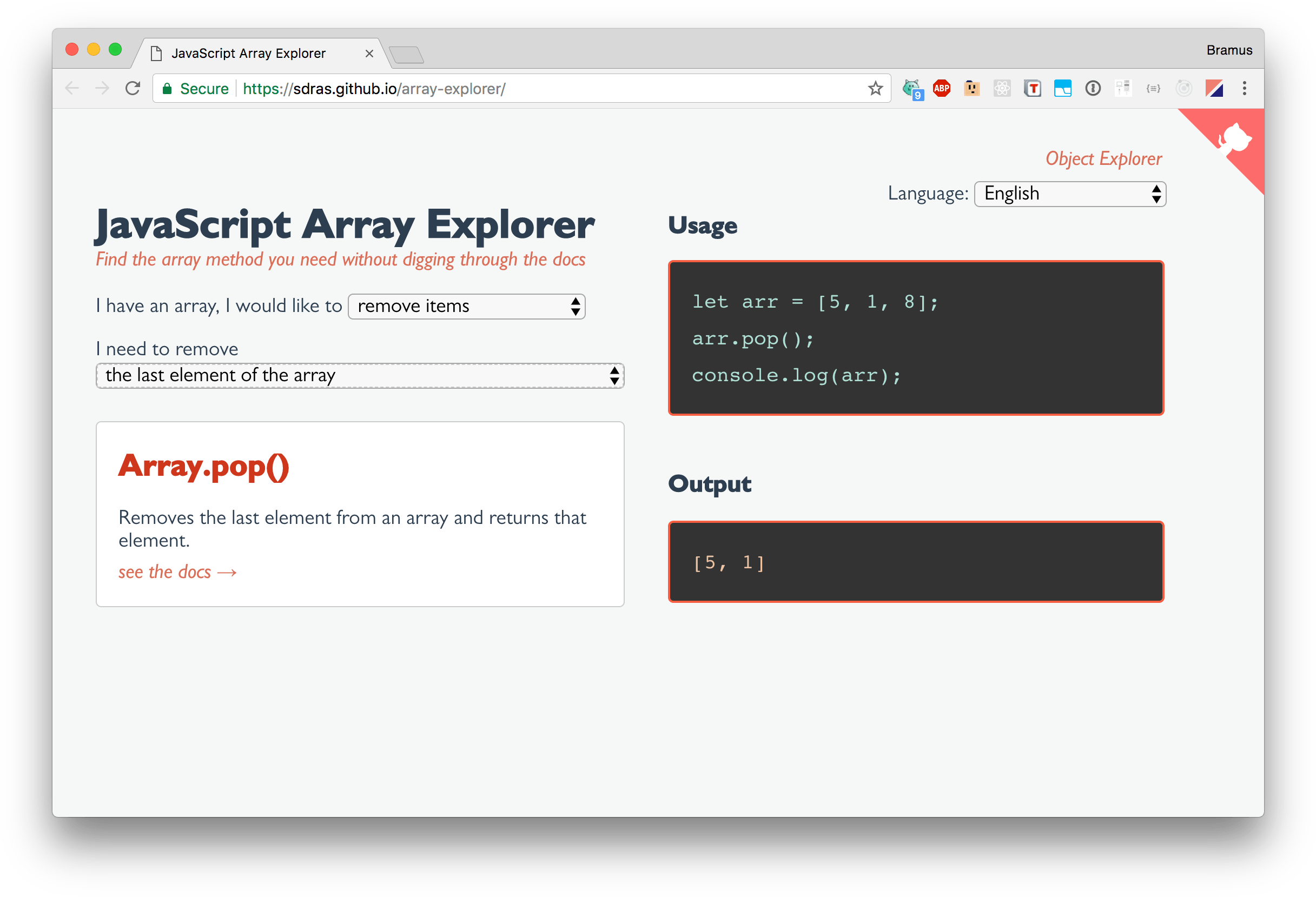Open the React Developer Tools extension
This screenshot has height=897, width=1316.
(x=1002, y=88)
